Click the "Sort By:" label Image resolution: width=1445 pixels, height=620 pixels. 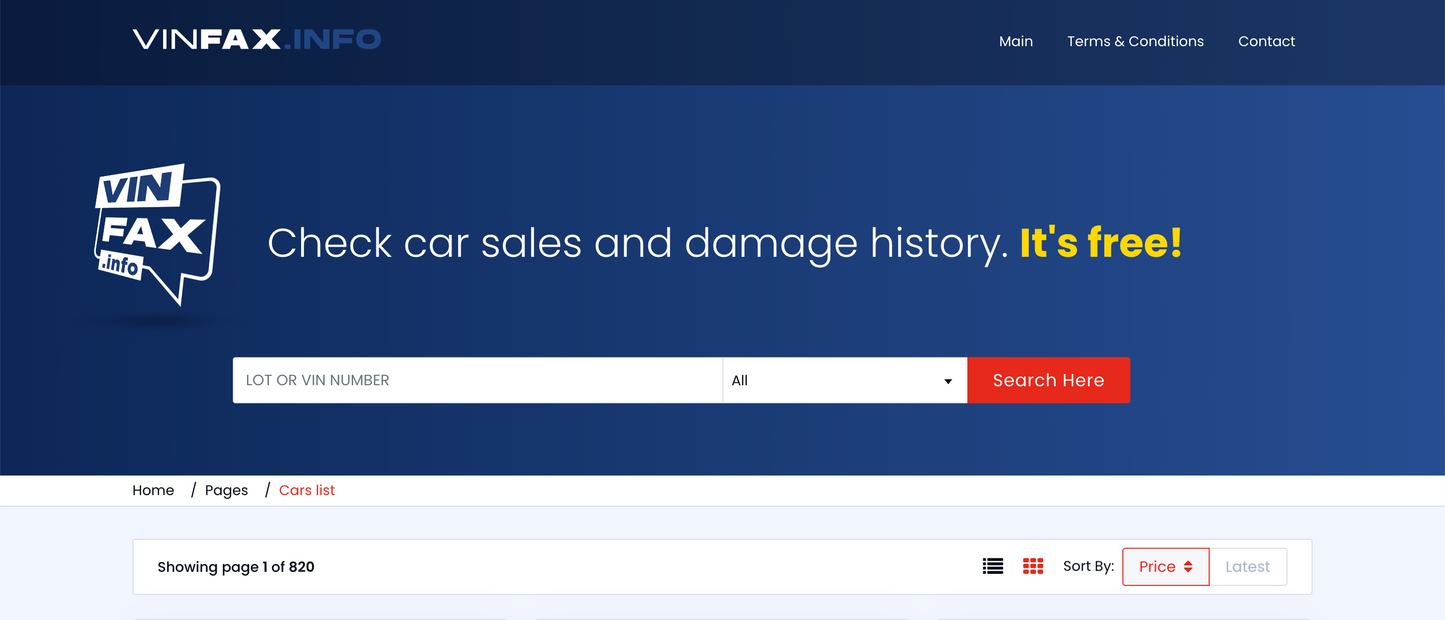(1088, 567)
